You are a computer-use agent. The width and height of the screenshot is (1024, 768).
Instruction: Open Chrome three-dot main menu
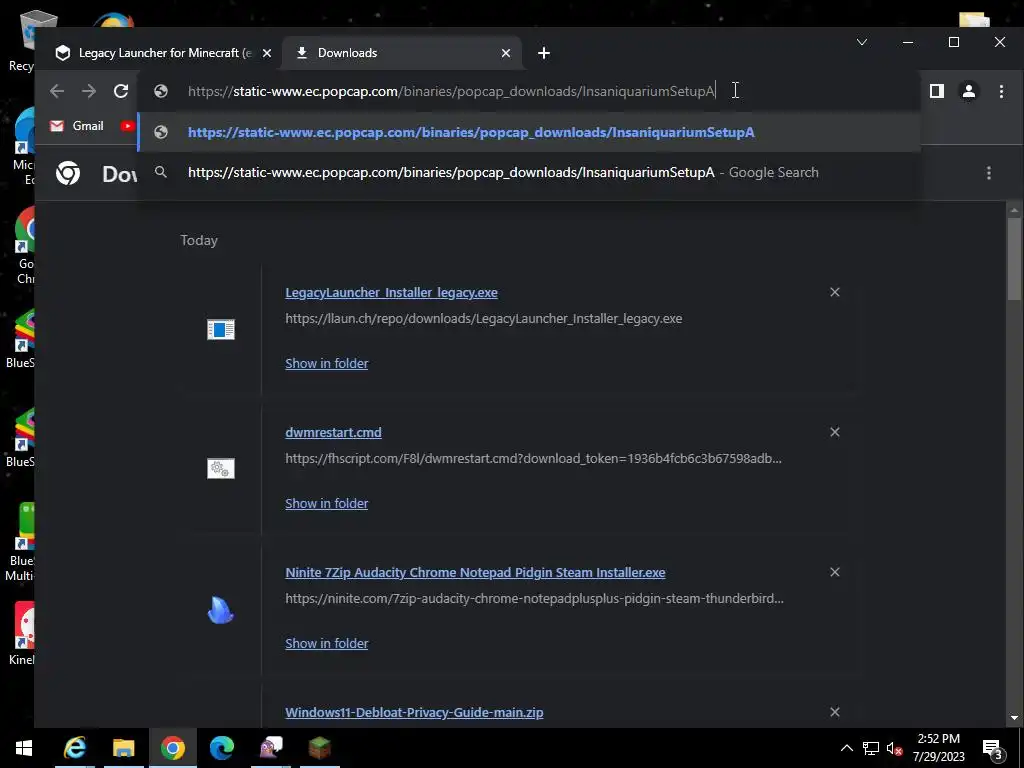click(x=1001, y=91)
